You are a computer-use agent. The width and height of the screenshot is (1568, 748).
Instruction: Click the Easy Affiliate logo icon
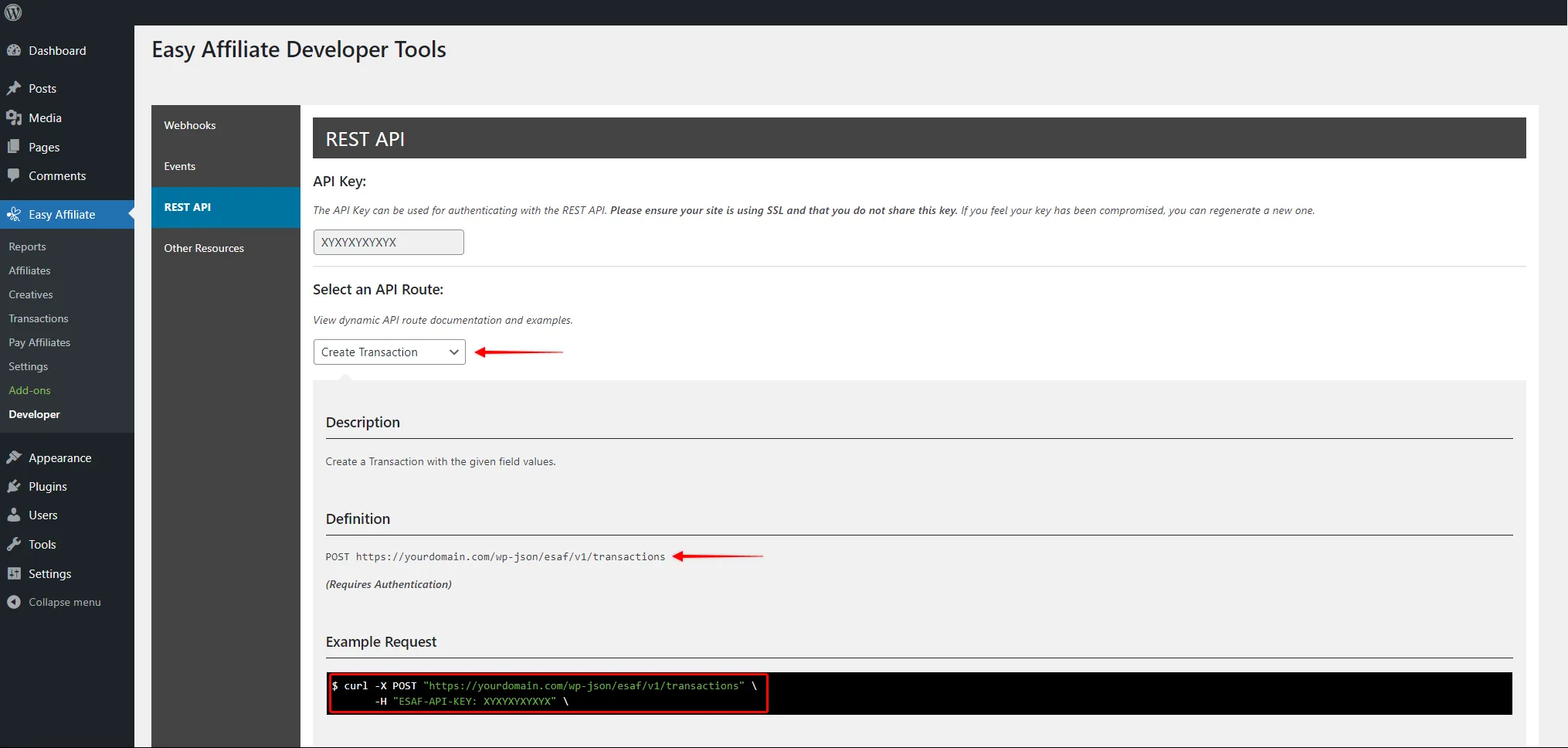[14, 214]
